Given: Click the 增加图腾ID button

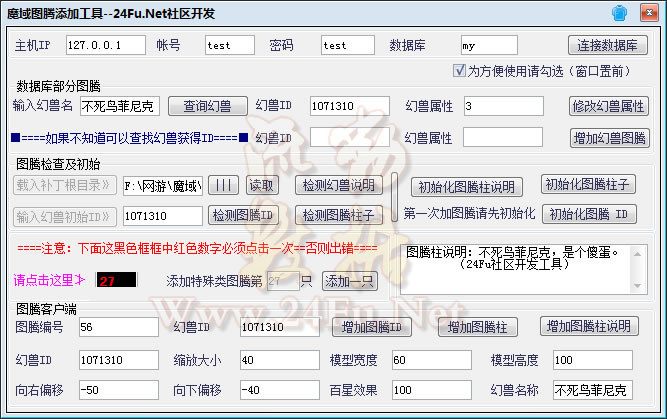Looking at the screenshot, I should coord(371,327).
